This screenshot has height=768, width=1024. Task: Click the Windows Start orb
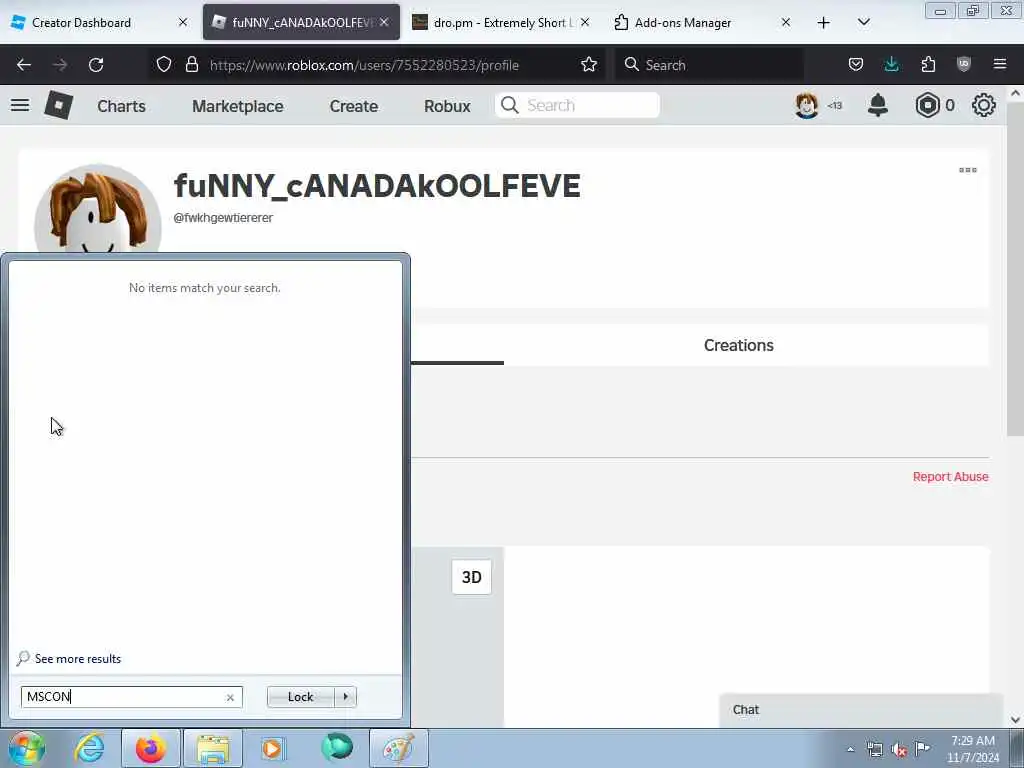(x=27, y=748)
